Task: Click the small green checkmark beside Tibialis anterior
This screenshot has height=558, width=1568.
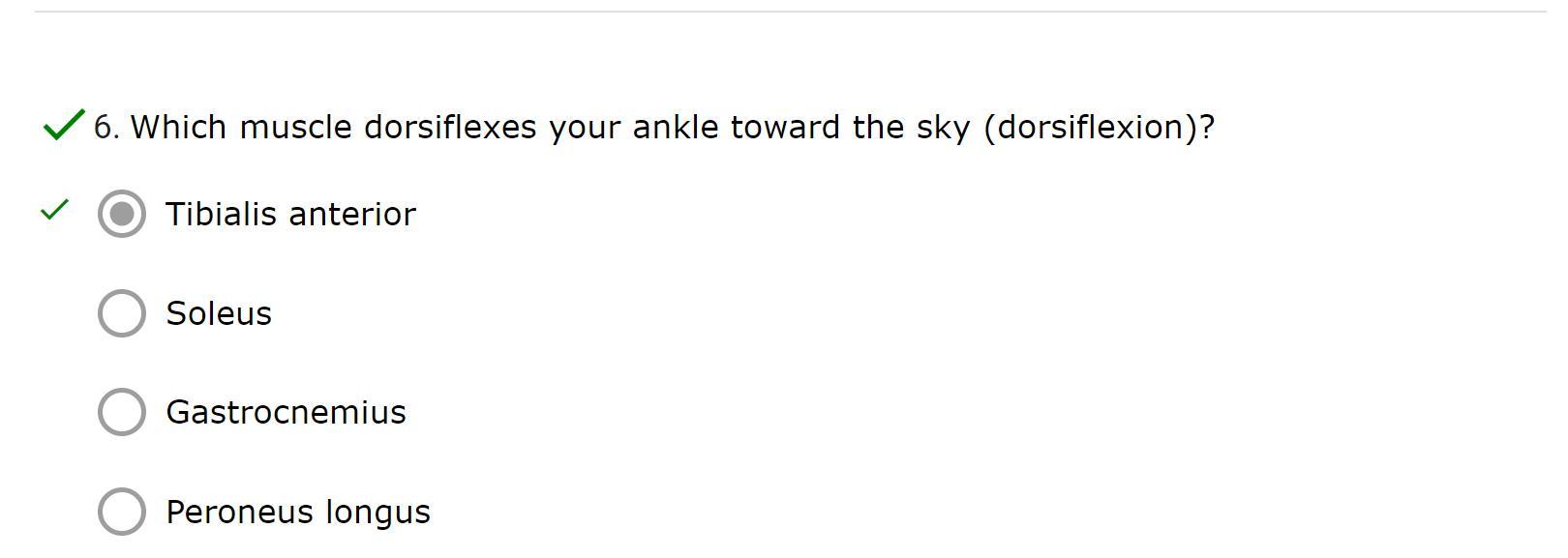Action: pyautogui.click(x=54, y=210)
